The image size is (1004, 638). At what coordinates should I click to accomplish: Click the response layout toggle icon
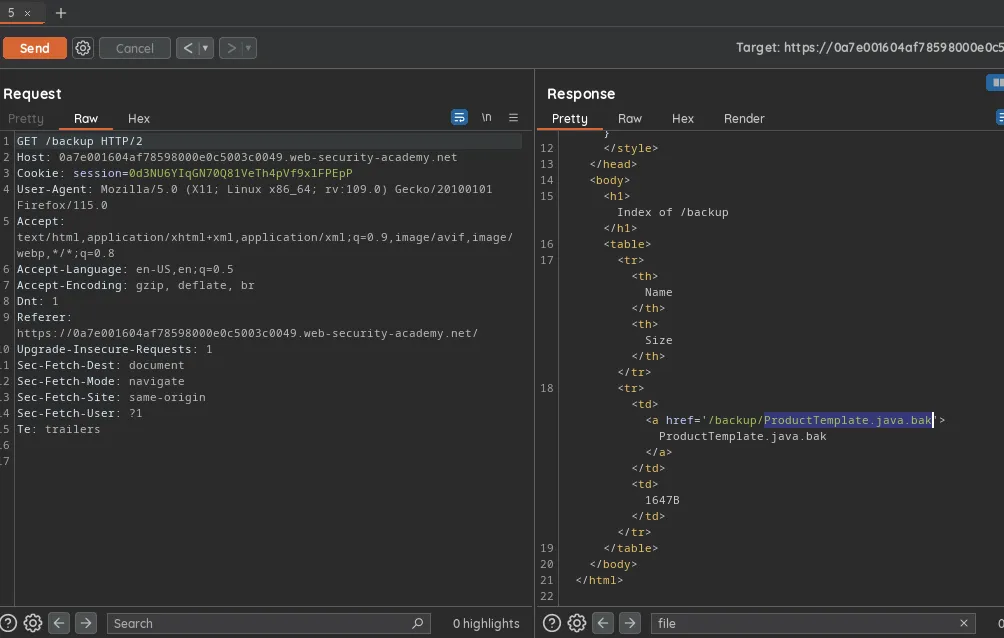coord(996,83)
